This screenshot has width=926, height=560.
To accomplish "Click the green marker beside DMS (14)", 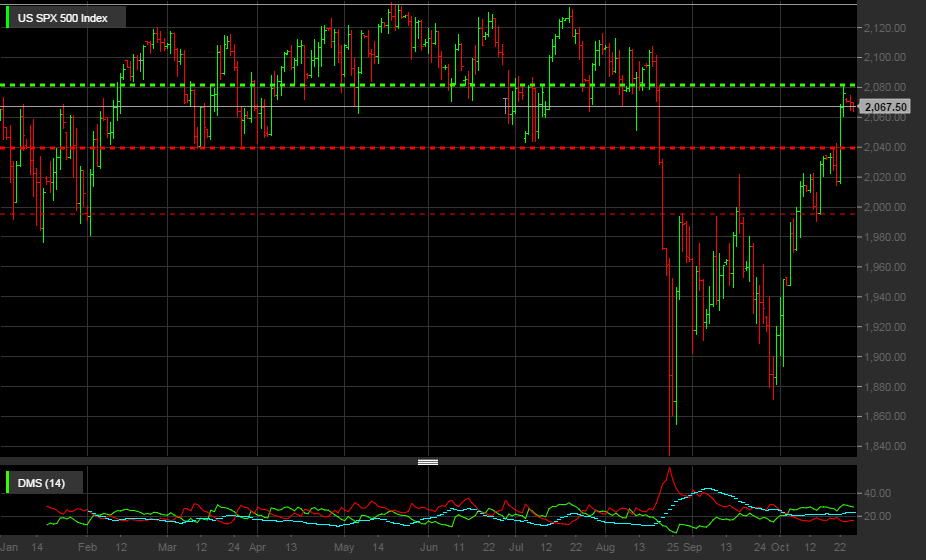I will [x=10, y=484].
